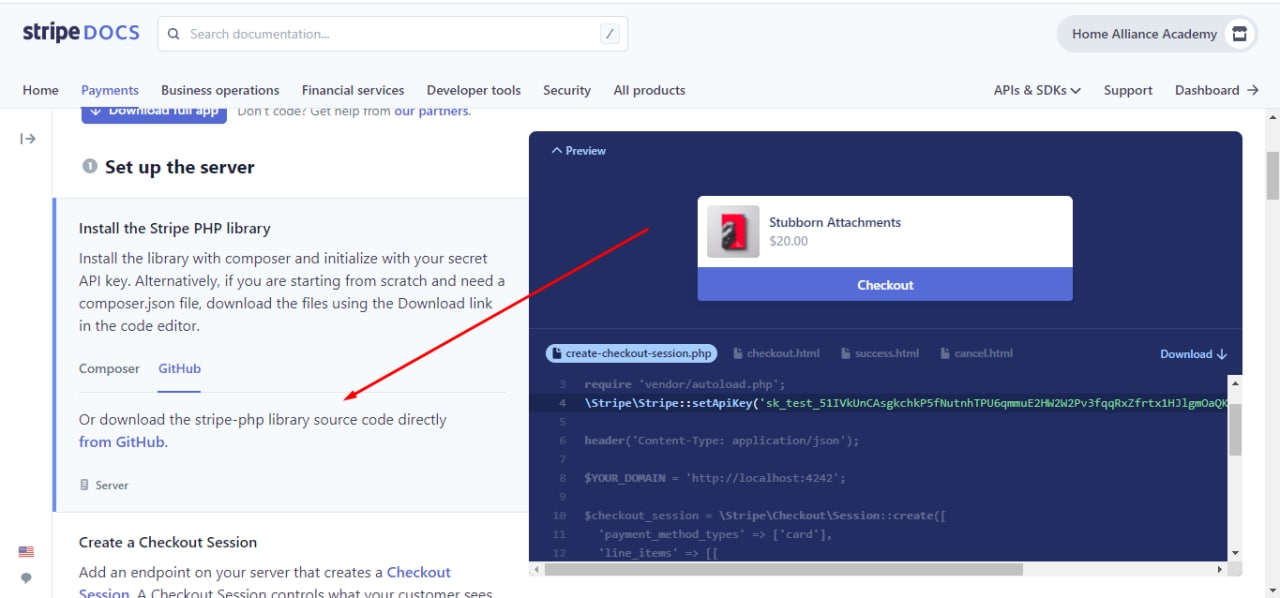Focus the Search documentation field
1280x598 pixels.
coord(392,34)
